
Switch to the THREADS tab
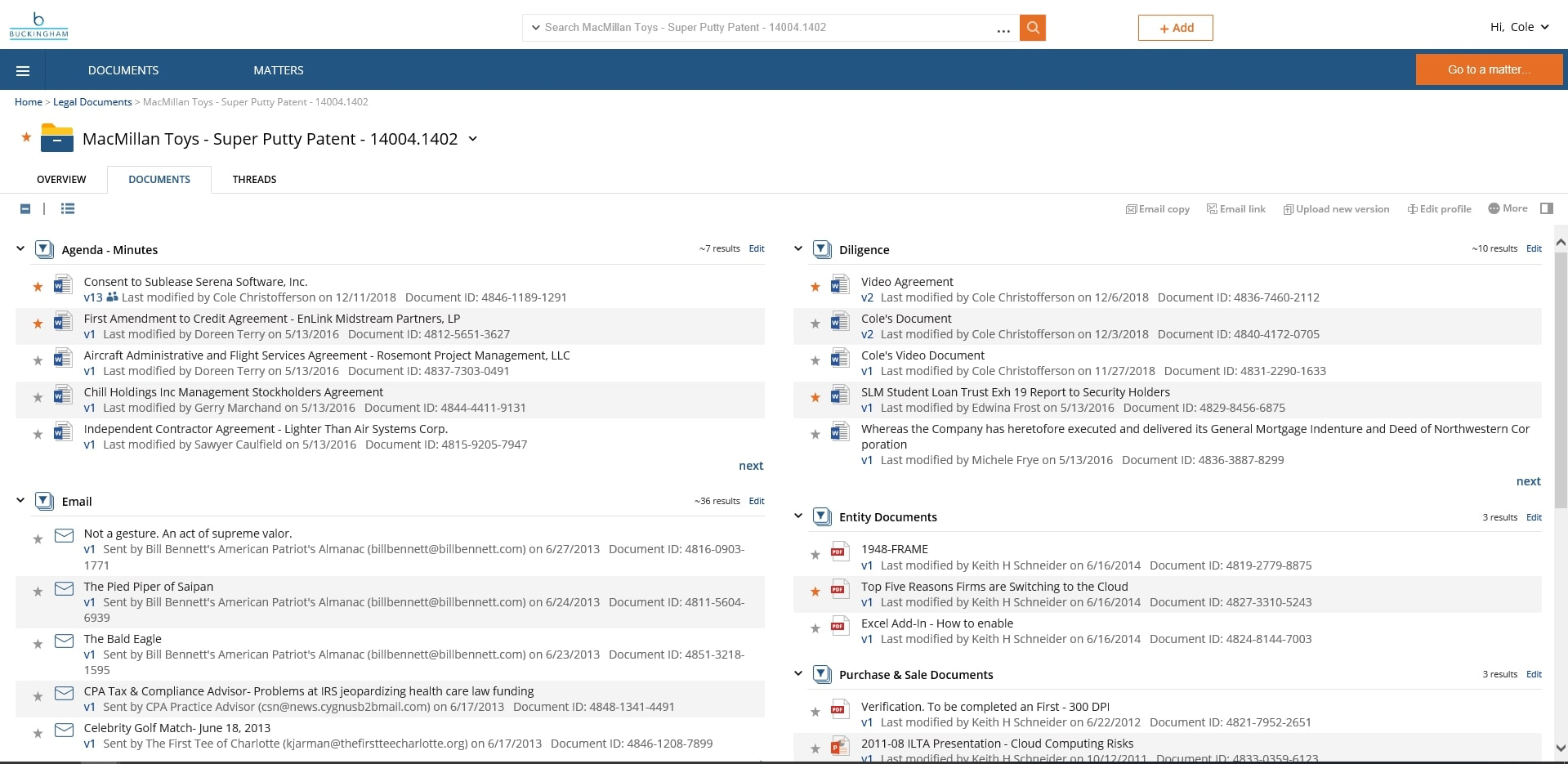[253, 179]
